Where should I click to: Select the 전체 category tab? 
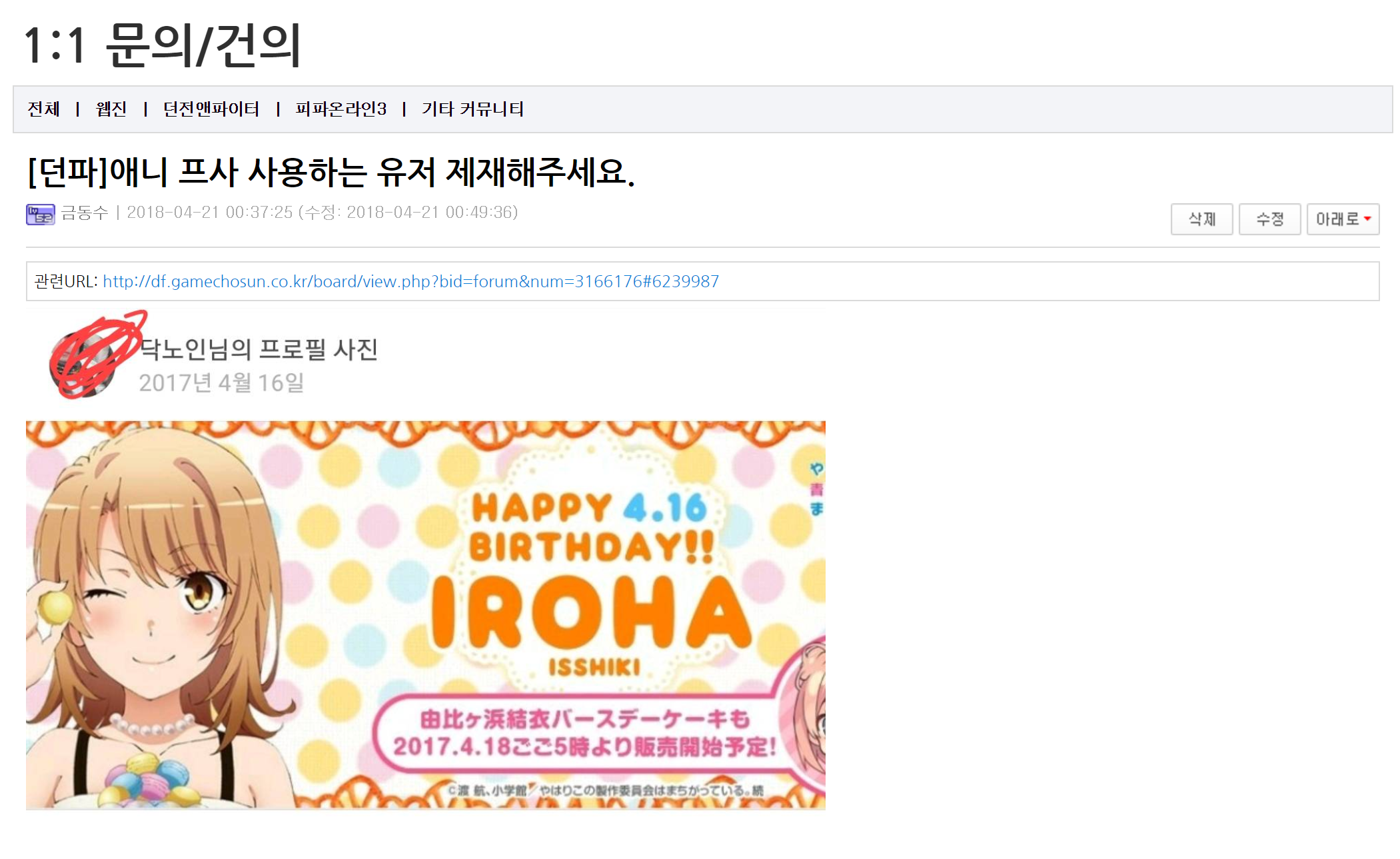tap(44, 109)
